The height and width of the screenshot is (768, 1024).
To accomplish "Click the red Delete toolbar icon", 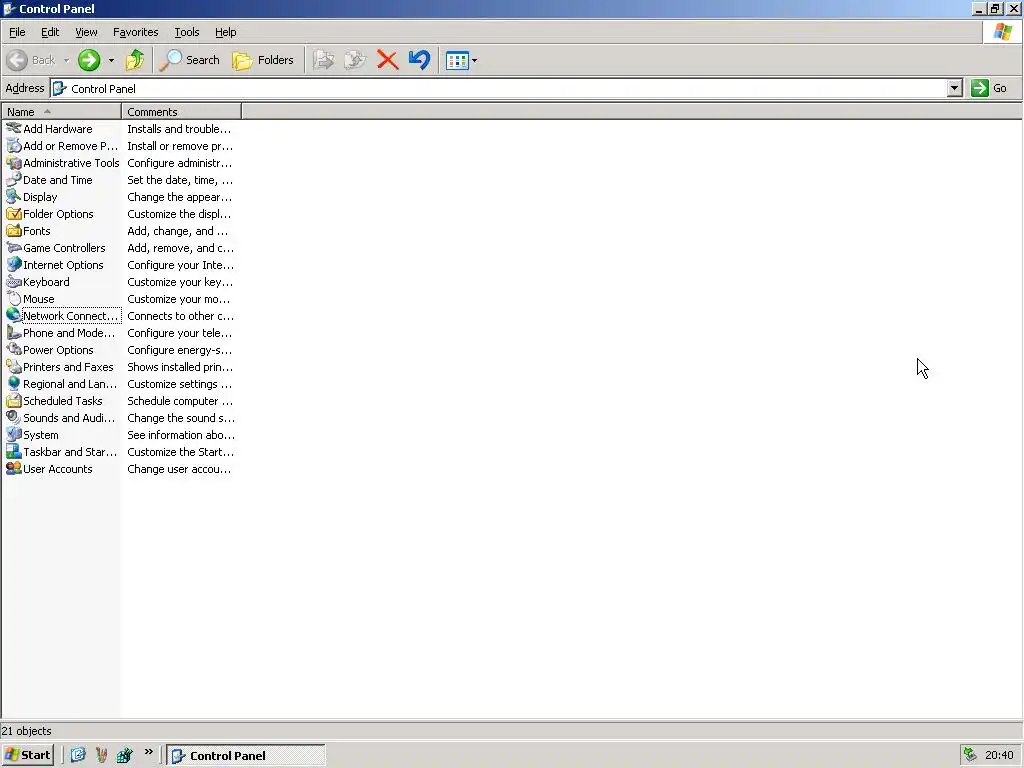I will pyautogui.click(x=387, y=60).
